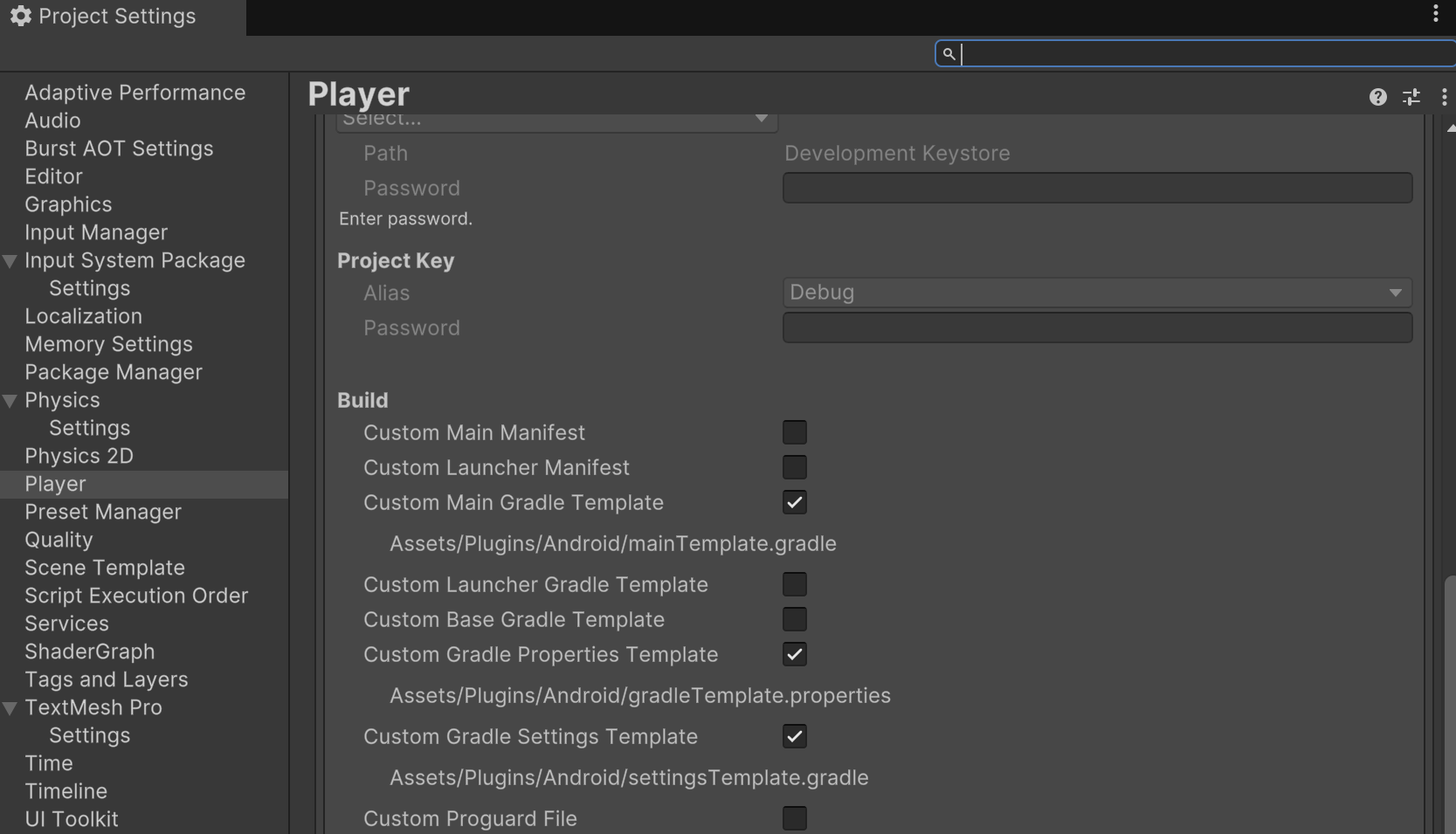This screenshot has width=1456, height=834.
Task: Uncheck Custom Gradle Properties Template
Action: pyautogui.click(x=794, y=654)
